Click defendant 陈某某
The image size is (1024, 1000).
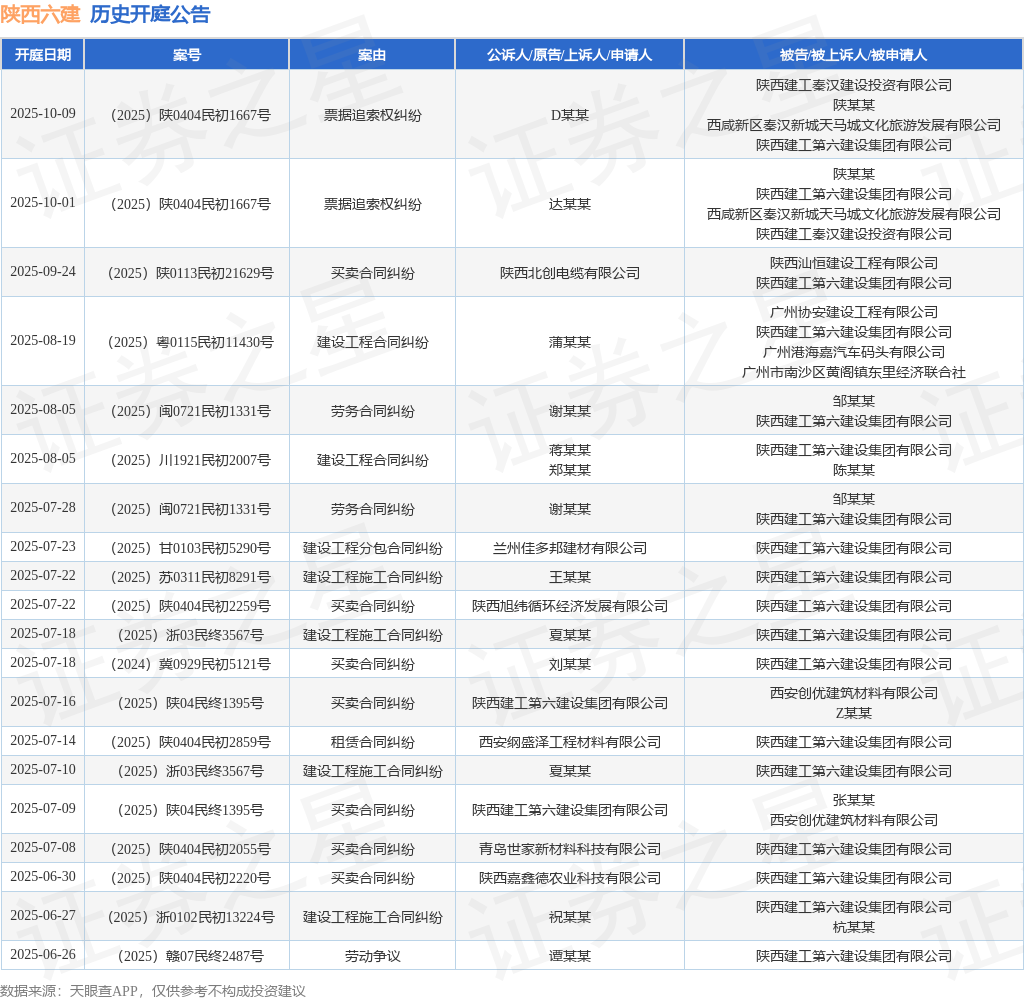(854, 470)
